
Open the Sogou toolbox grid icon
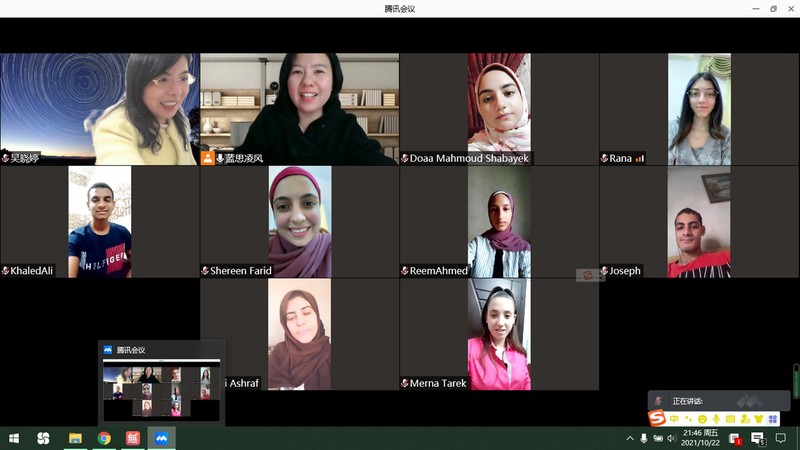(773, 418)
